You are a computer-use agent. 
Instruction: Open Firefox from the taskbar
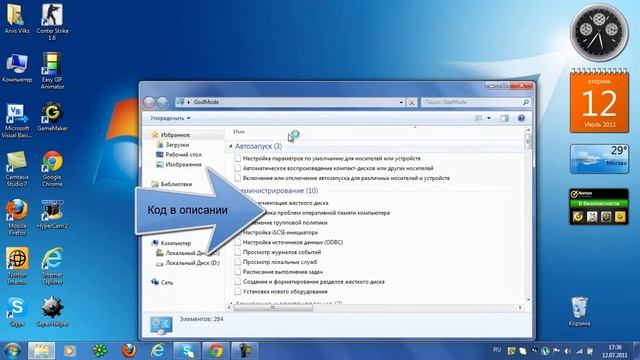point(129,351)
